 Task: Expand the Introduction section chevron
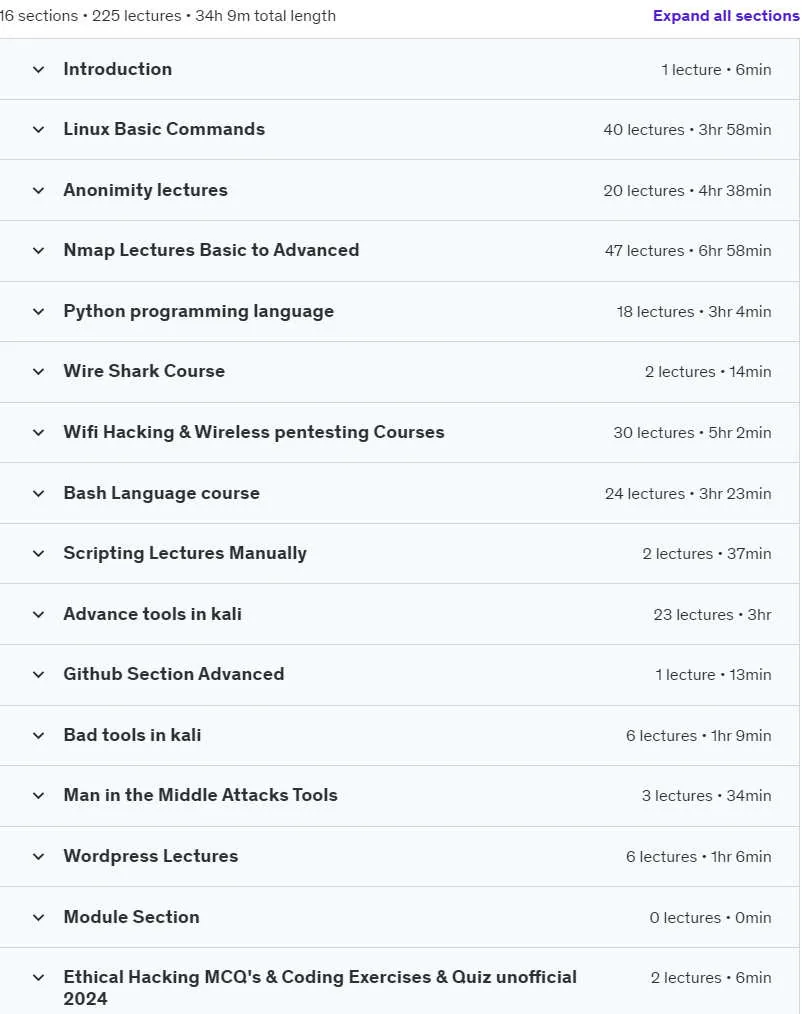tap(39, 69)
